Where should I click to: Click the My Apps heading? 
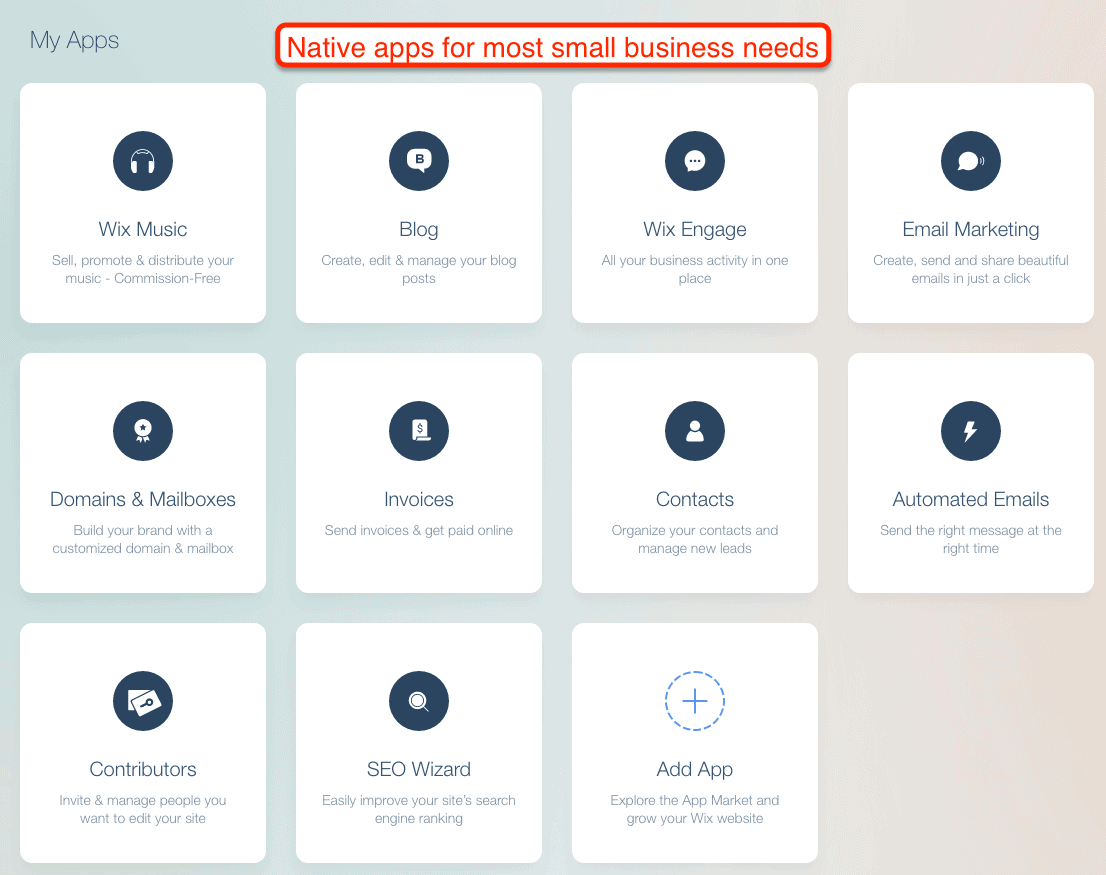74,41
